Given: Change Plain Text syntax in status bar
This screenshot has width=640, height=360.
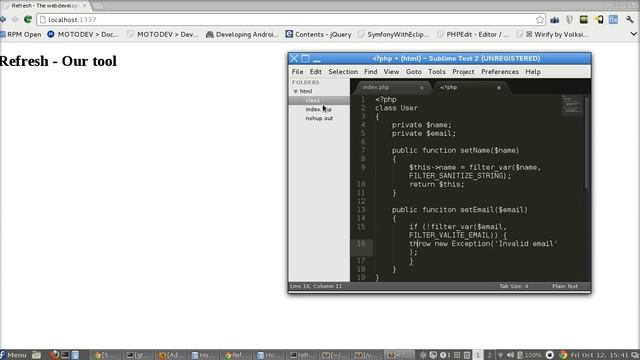Looking at the screenshot, I should (565, 286).
